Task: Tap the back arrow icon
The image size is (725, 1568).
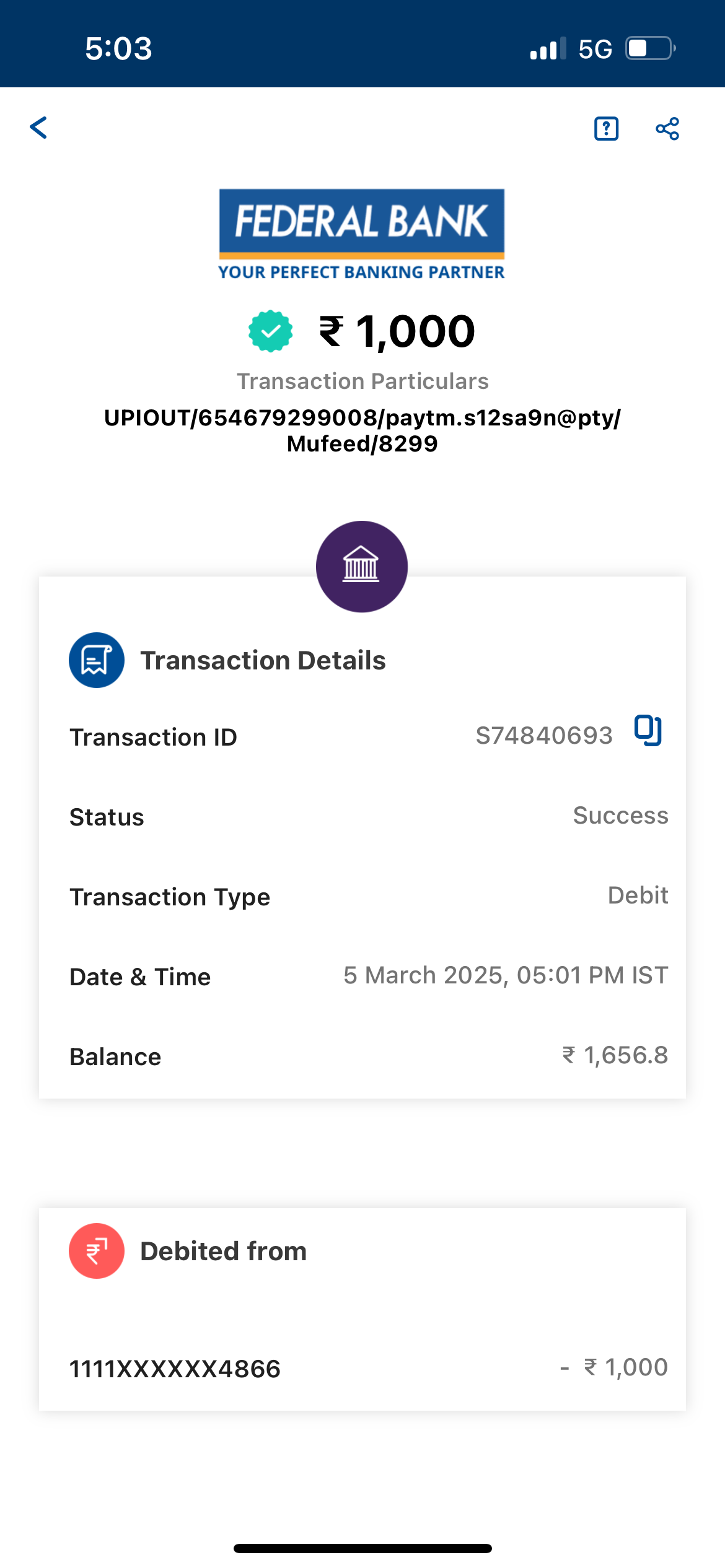Action: [38, 128]
